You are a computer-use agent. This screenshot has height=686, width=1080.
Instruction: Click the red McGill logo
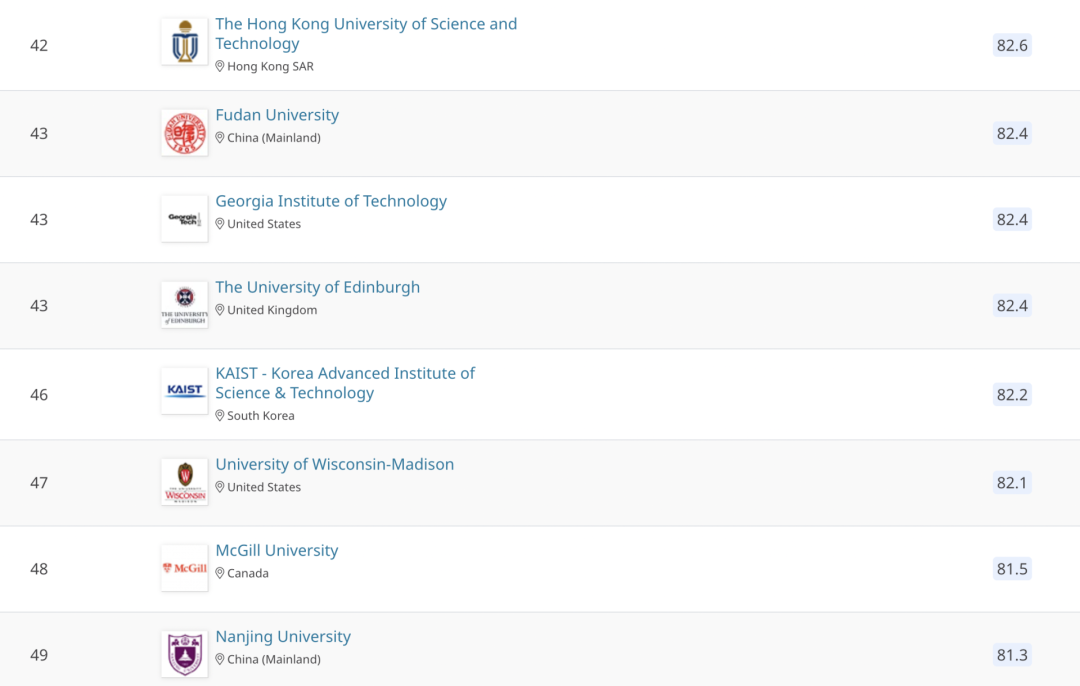point(184,568)
